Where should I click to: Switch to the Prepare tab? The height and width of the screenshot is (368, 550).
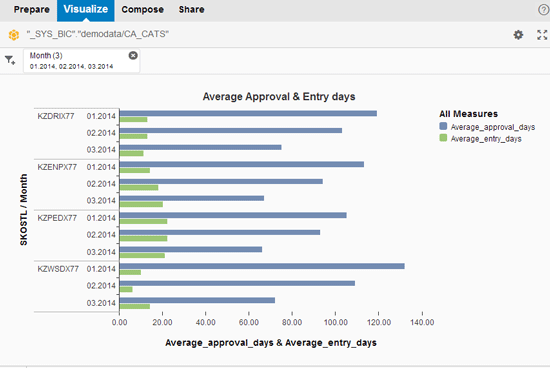(x=32, y=9)
